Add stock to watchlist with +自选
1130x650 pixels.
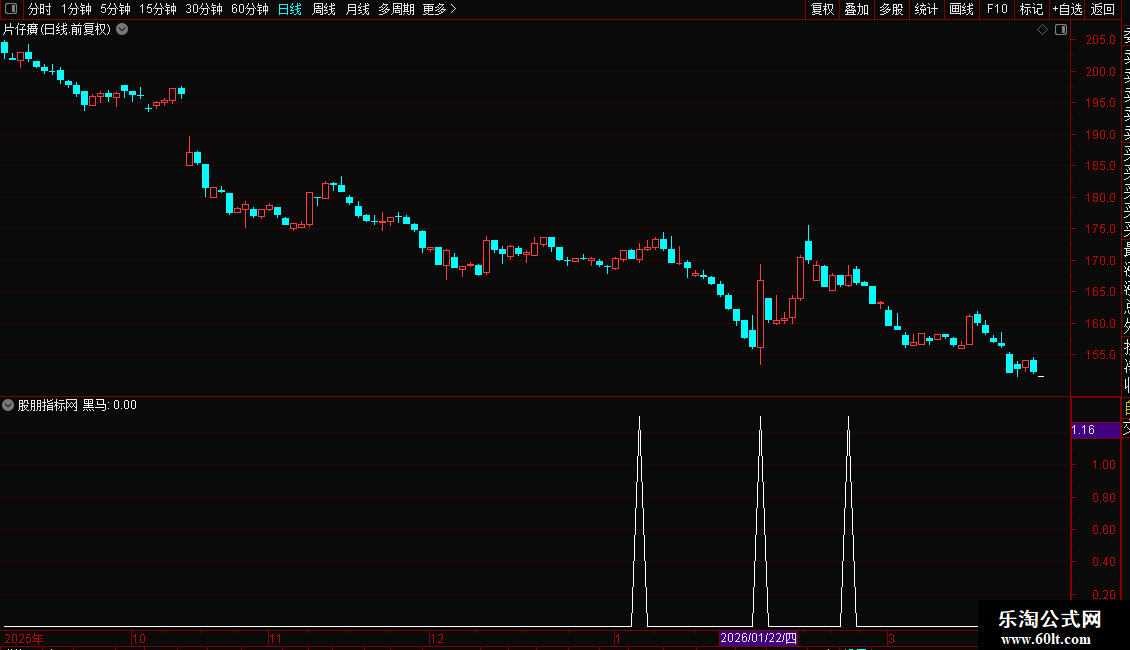click(1068, 9)
